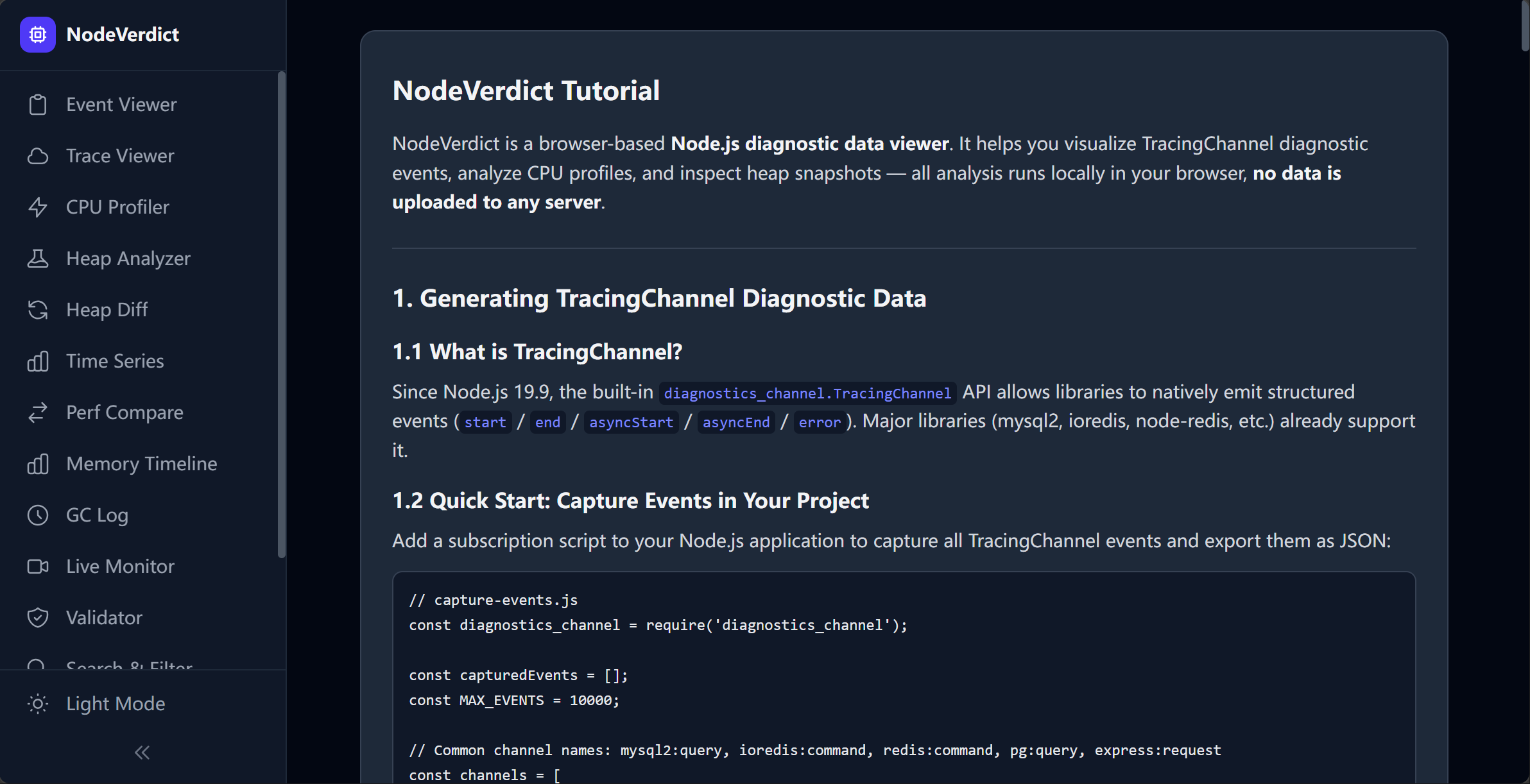This screenshot has height=784, width=1530.
Task: Click the GC Log clock icon
Action: coord(38,515)
